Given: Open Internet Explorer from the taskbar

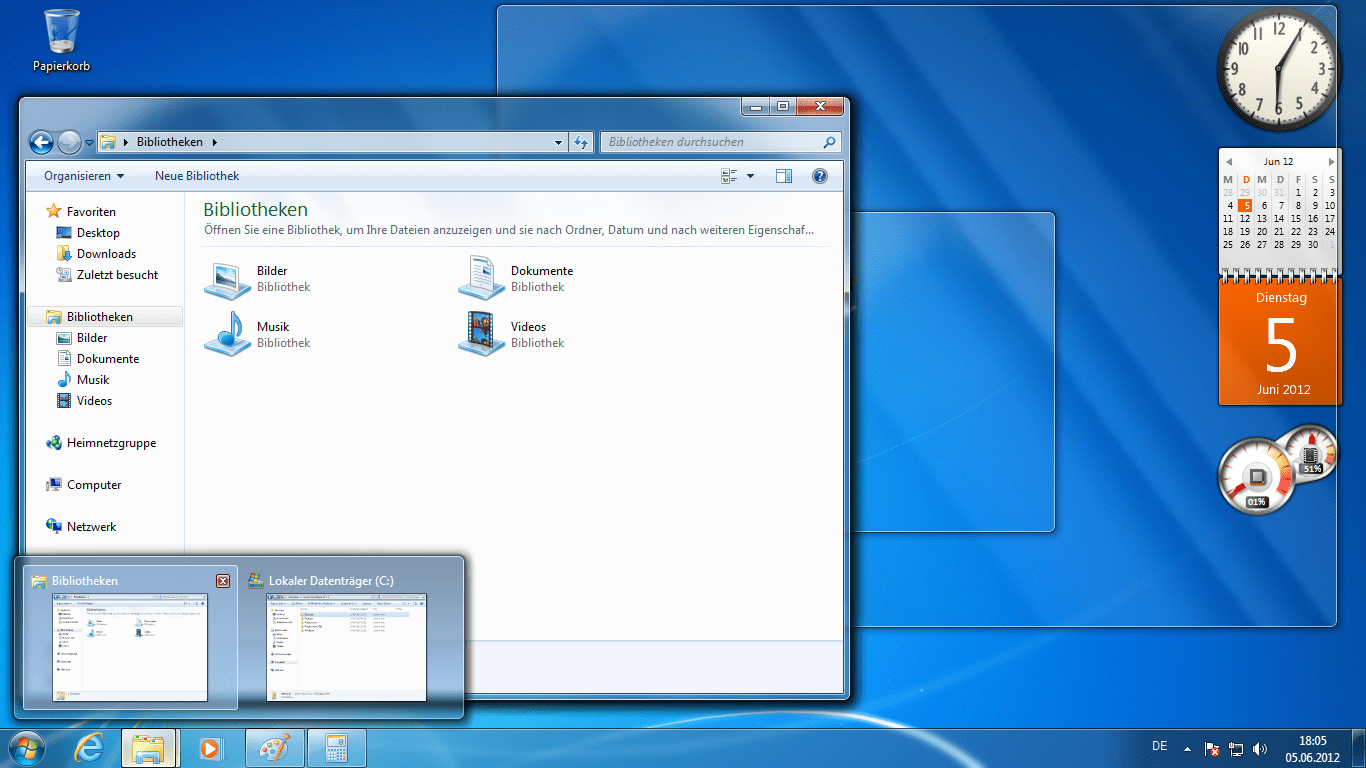Looking at the screenshot, I should click(x=88, y=747).
